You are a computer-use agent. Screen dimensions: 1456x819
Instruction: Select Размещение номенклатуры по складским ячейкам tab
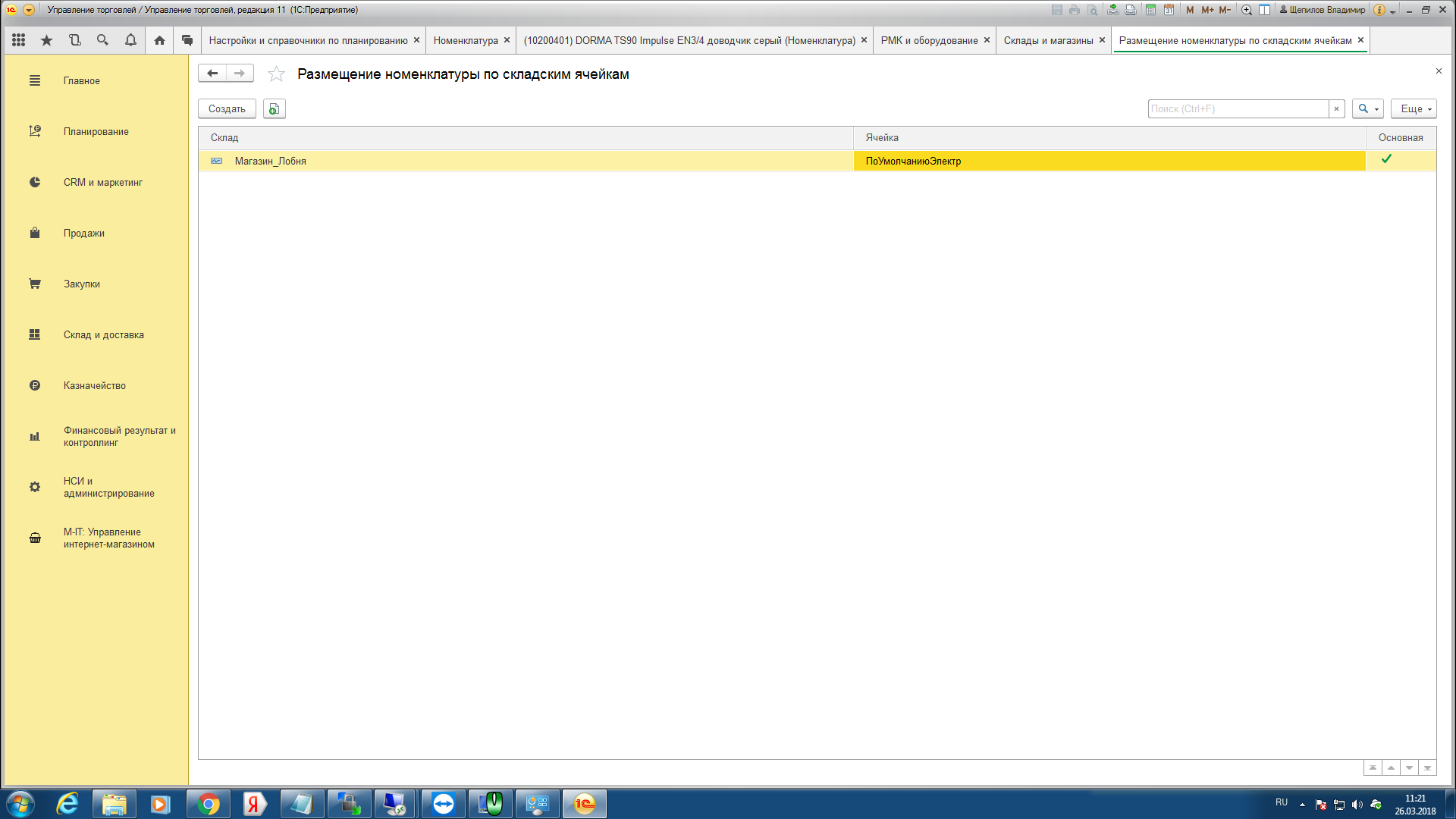tap(1235, 40)
